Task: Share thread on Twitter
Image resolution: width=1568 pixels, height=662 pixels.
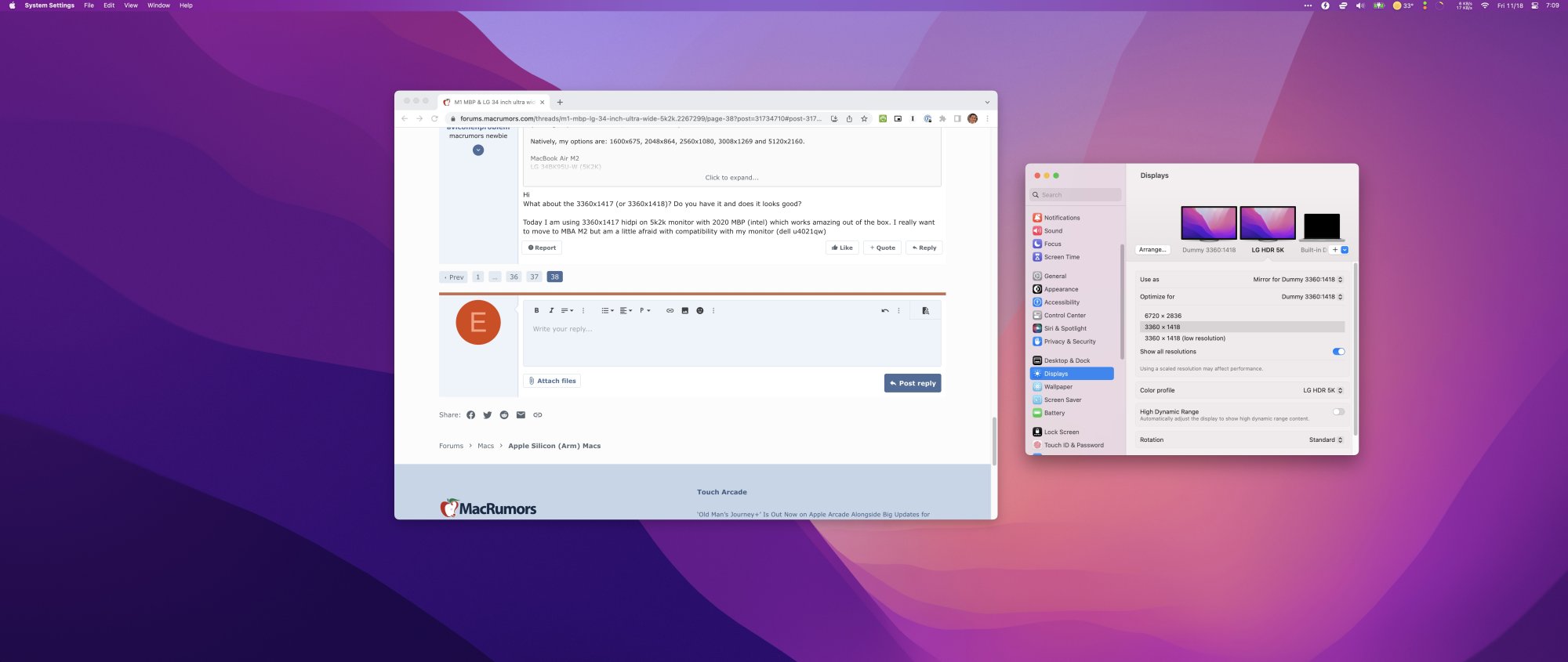Action: 487,415
